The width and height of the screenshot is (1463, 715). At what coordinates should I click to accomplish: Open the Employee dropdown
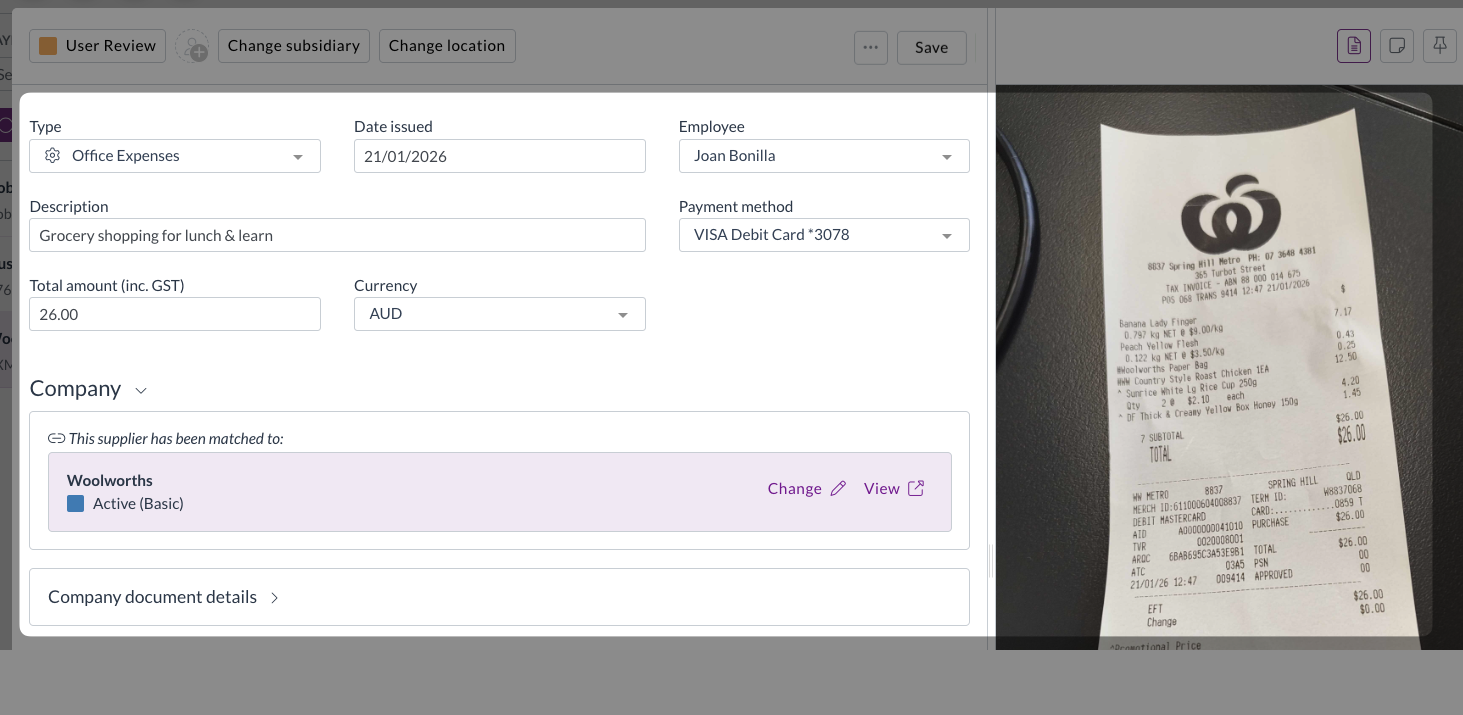(x=946, y=157)
